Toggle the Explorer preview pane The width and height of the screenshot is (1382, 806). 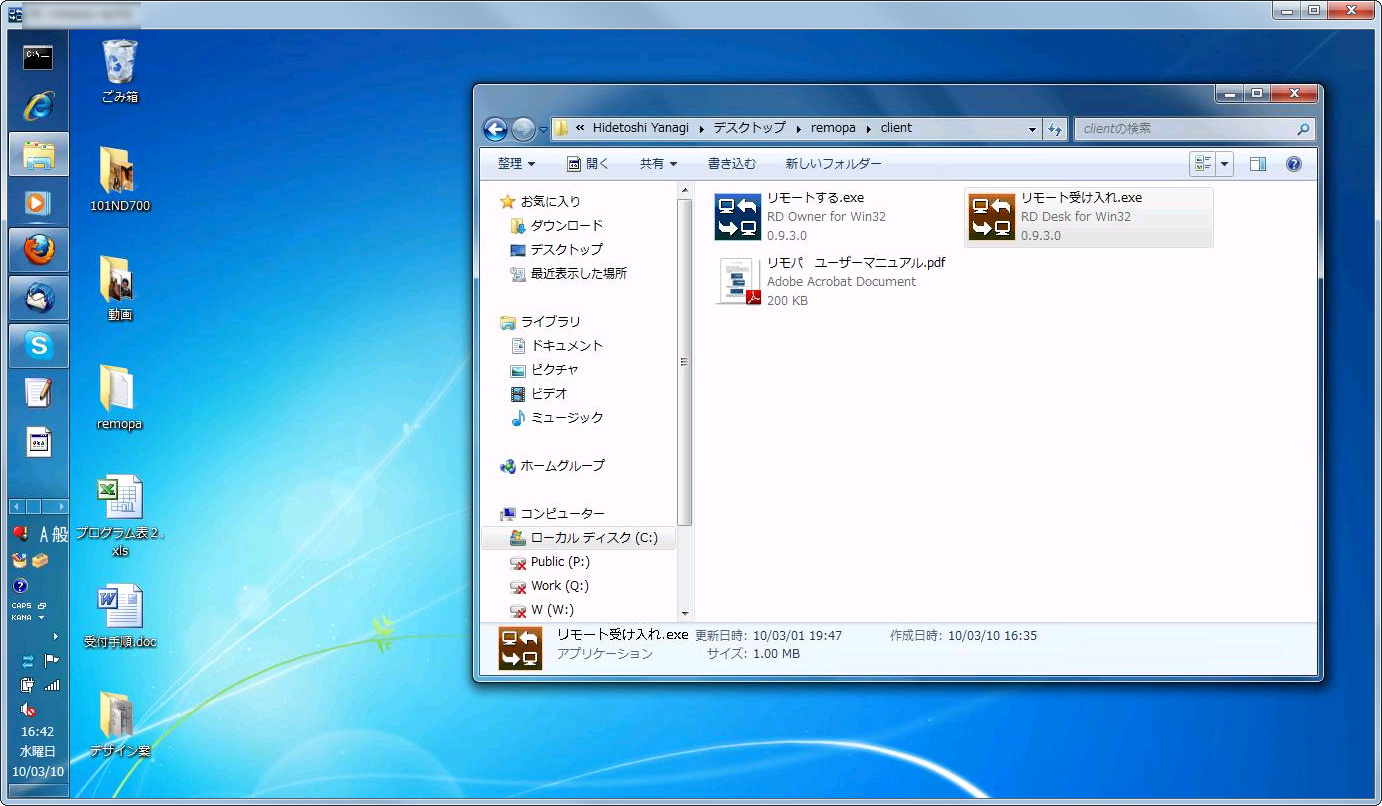click(1258, 164)
